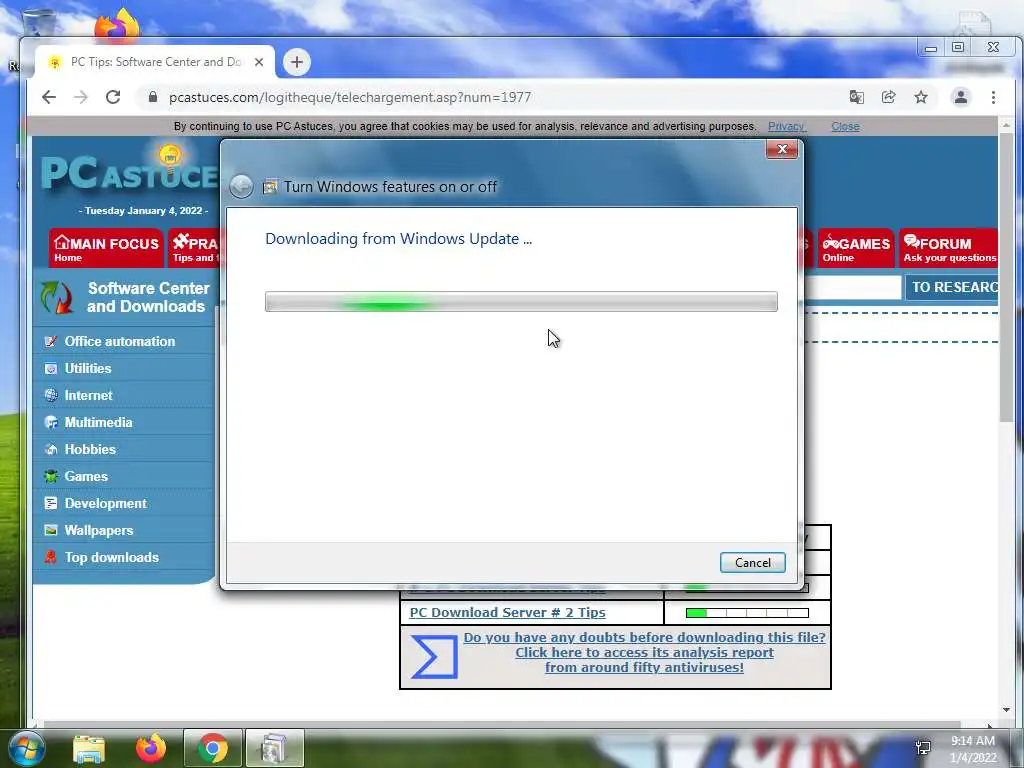Click the taskbar clock
The width and height of the screenshot is (1024, 768).
coord(972,749)
